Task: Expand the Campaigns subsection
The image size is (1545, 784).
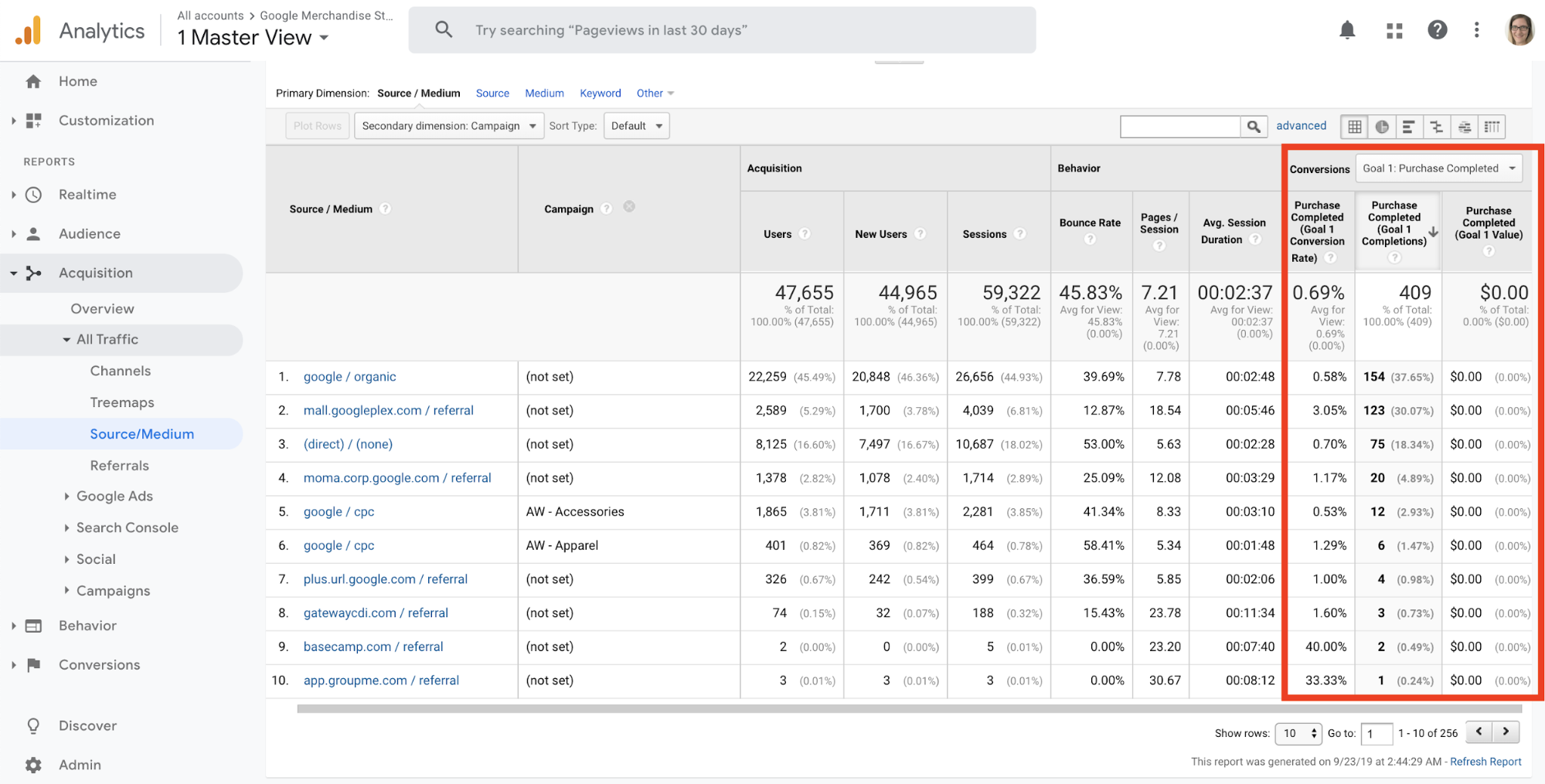Action: pyautogui.click(x=66, y=591)
